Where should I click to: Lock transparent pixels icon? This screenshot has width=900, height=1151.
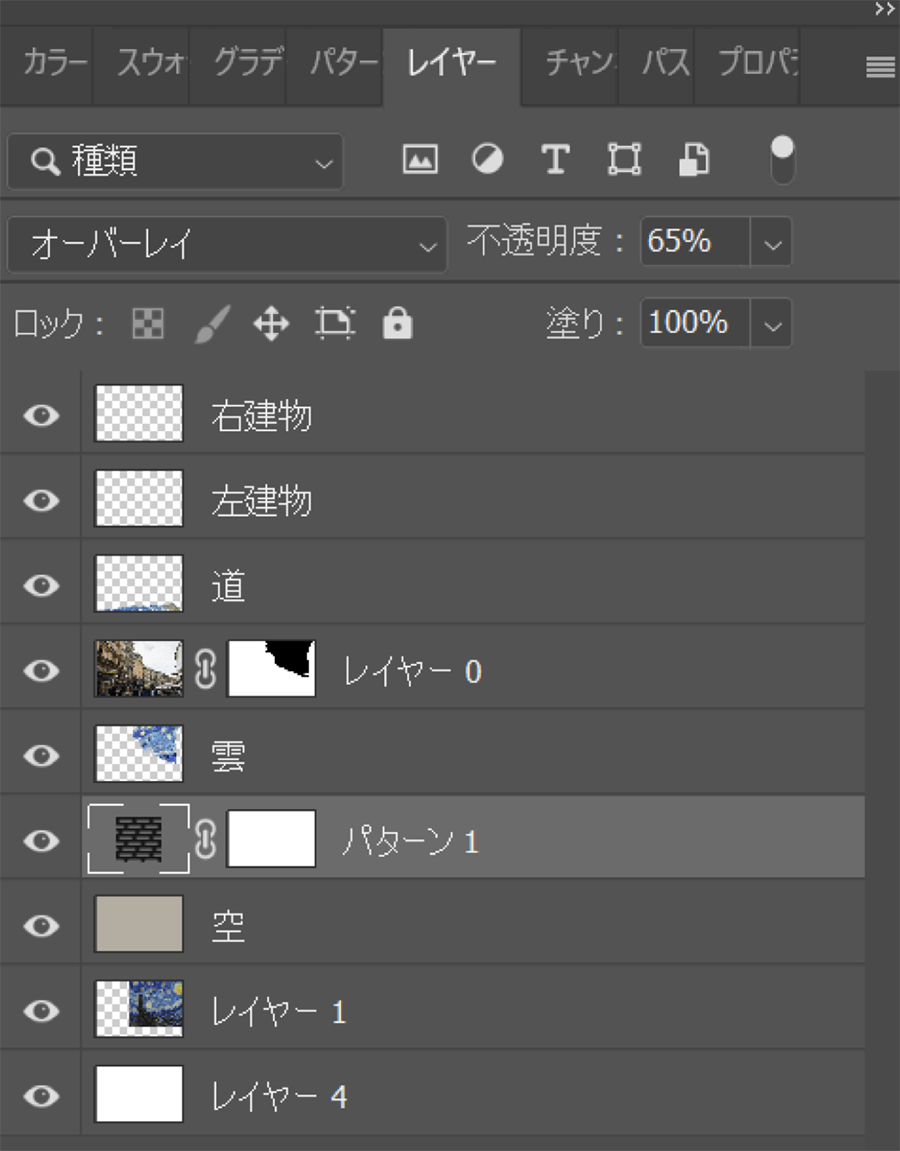coord(148,323)
